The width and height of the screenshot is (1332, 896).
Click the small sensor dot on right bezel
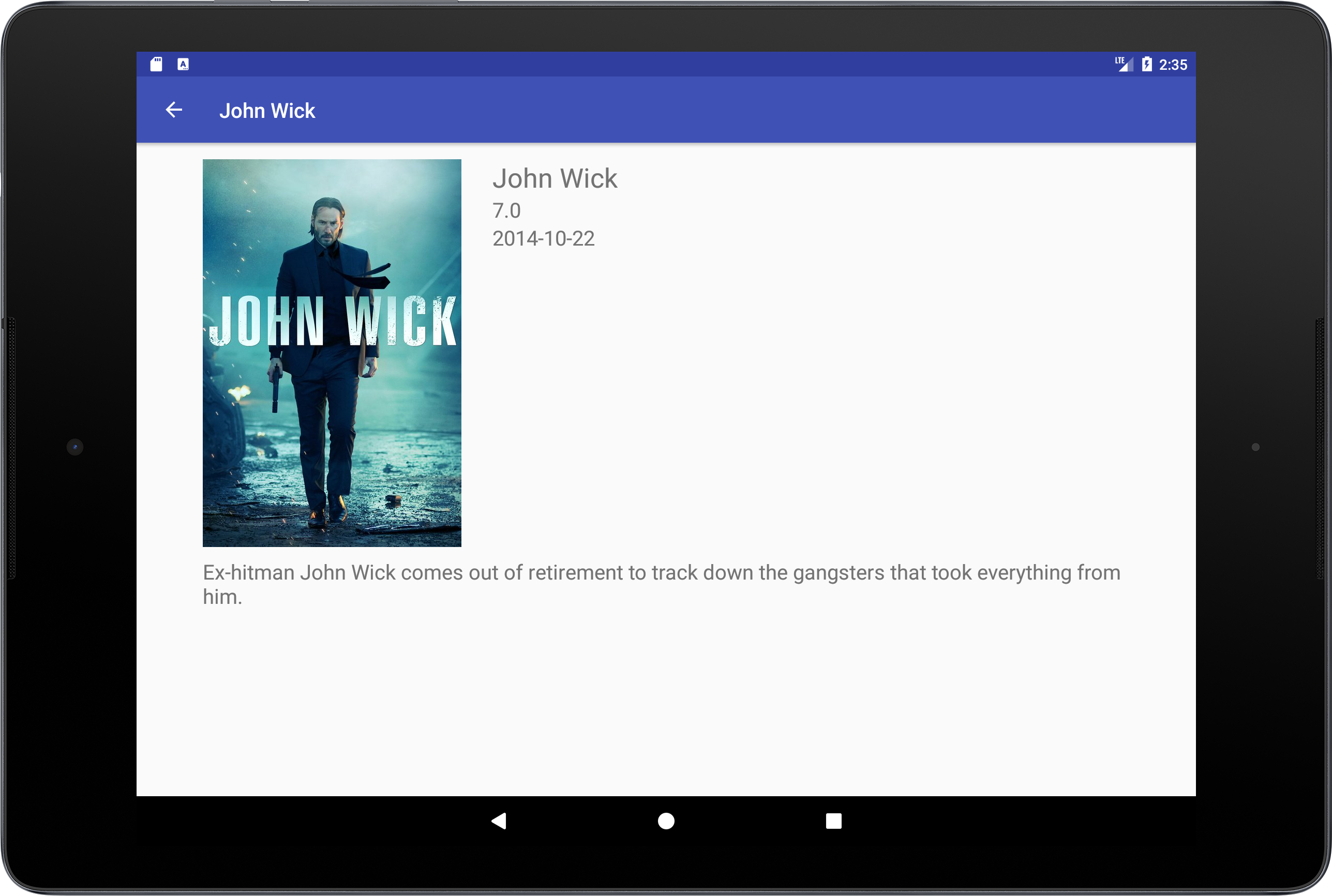click(1255, 447)
